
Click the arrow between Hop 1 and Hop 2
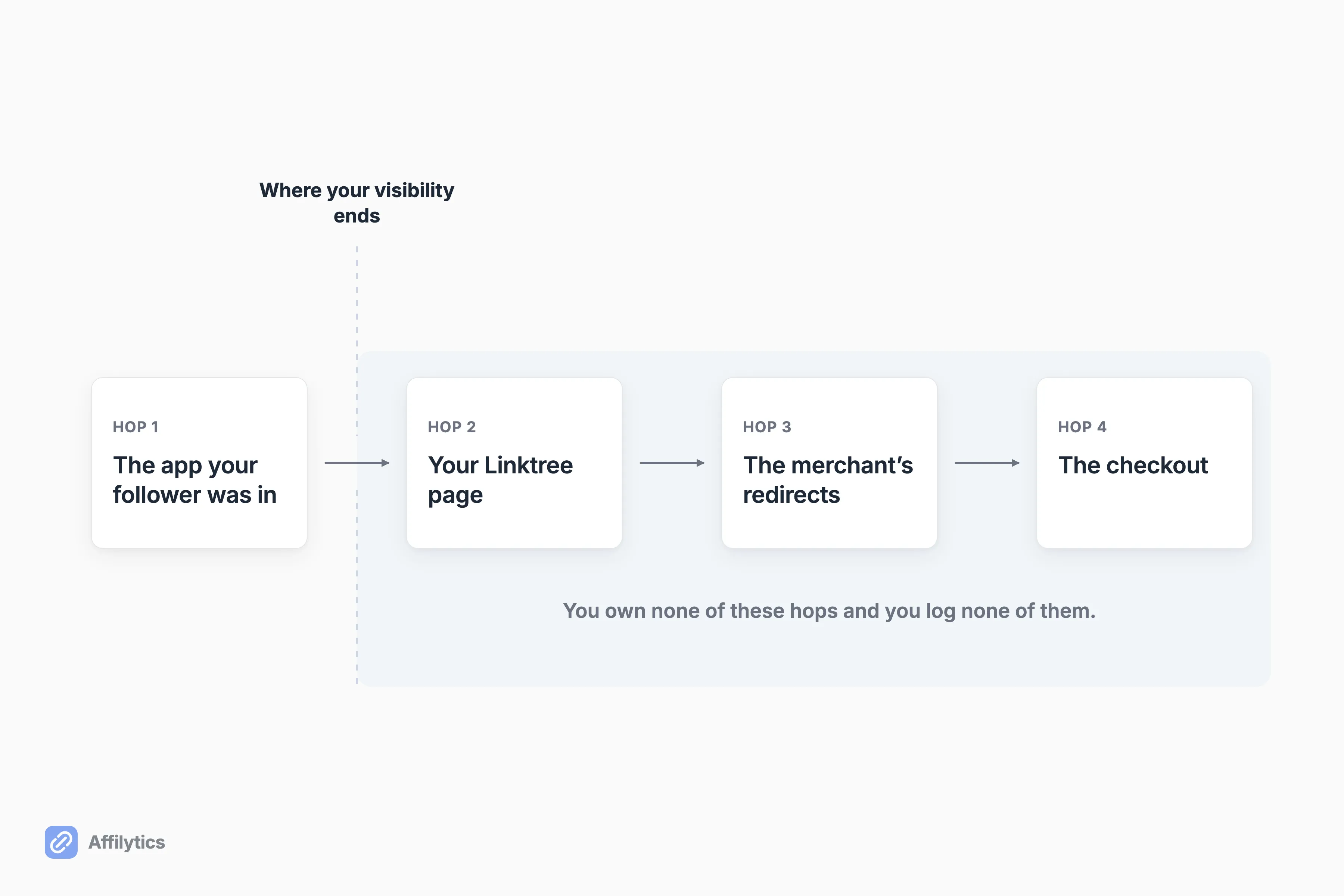[x=357, y=463]
